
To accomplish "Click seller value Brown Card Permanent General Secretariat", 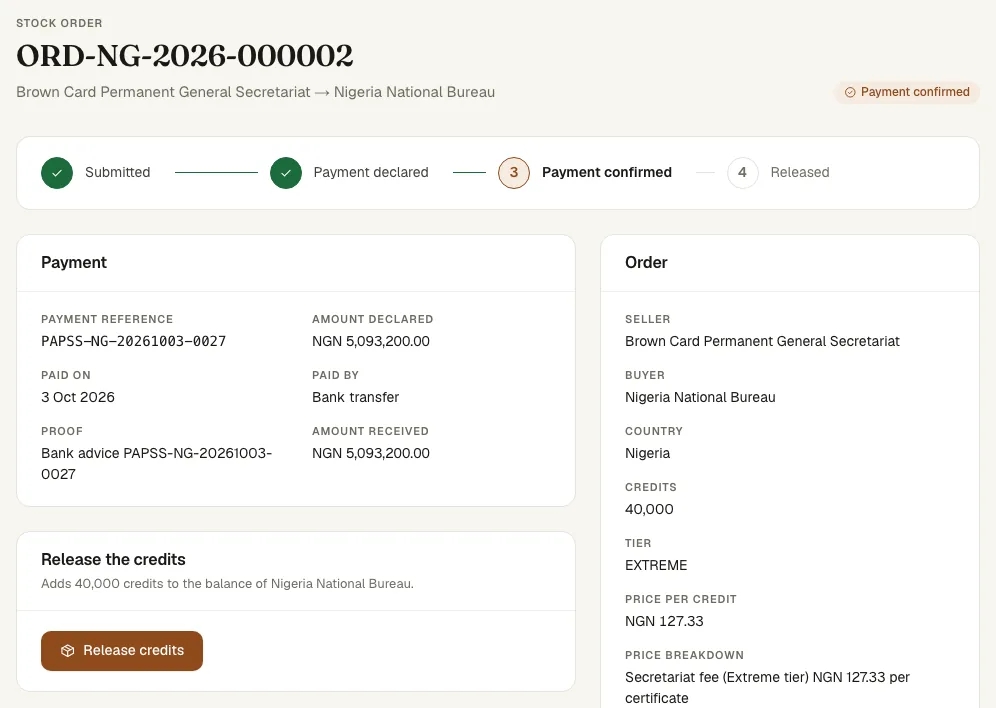I will pos(762,341).
